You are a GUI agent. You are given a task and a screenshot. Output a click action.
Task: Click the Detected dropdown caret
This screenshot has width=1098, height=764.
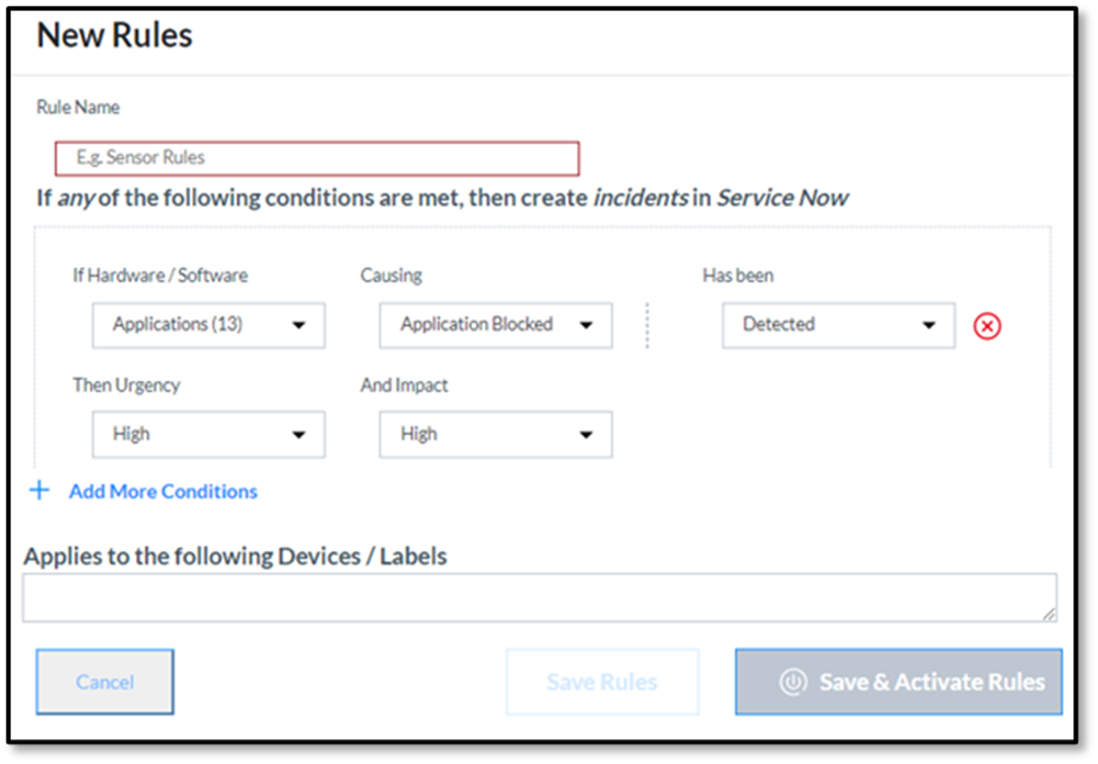coord(929,325)
